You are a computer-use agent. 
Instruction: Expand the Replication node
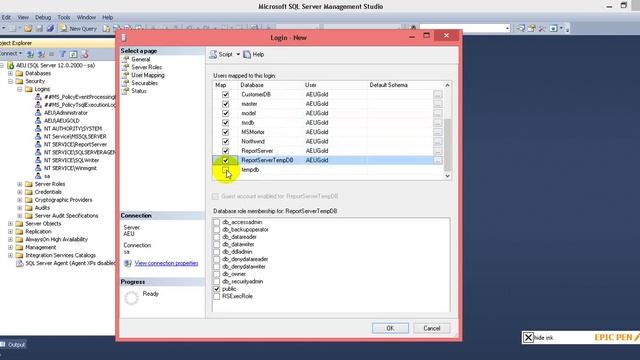(x=10, y=231)
